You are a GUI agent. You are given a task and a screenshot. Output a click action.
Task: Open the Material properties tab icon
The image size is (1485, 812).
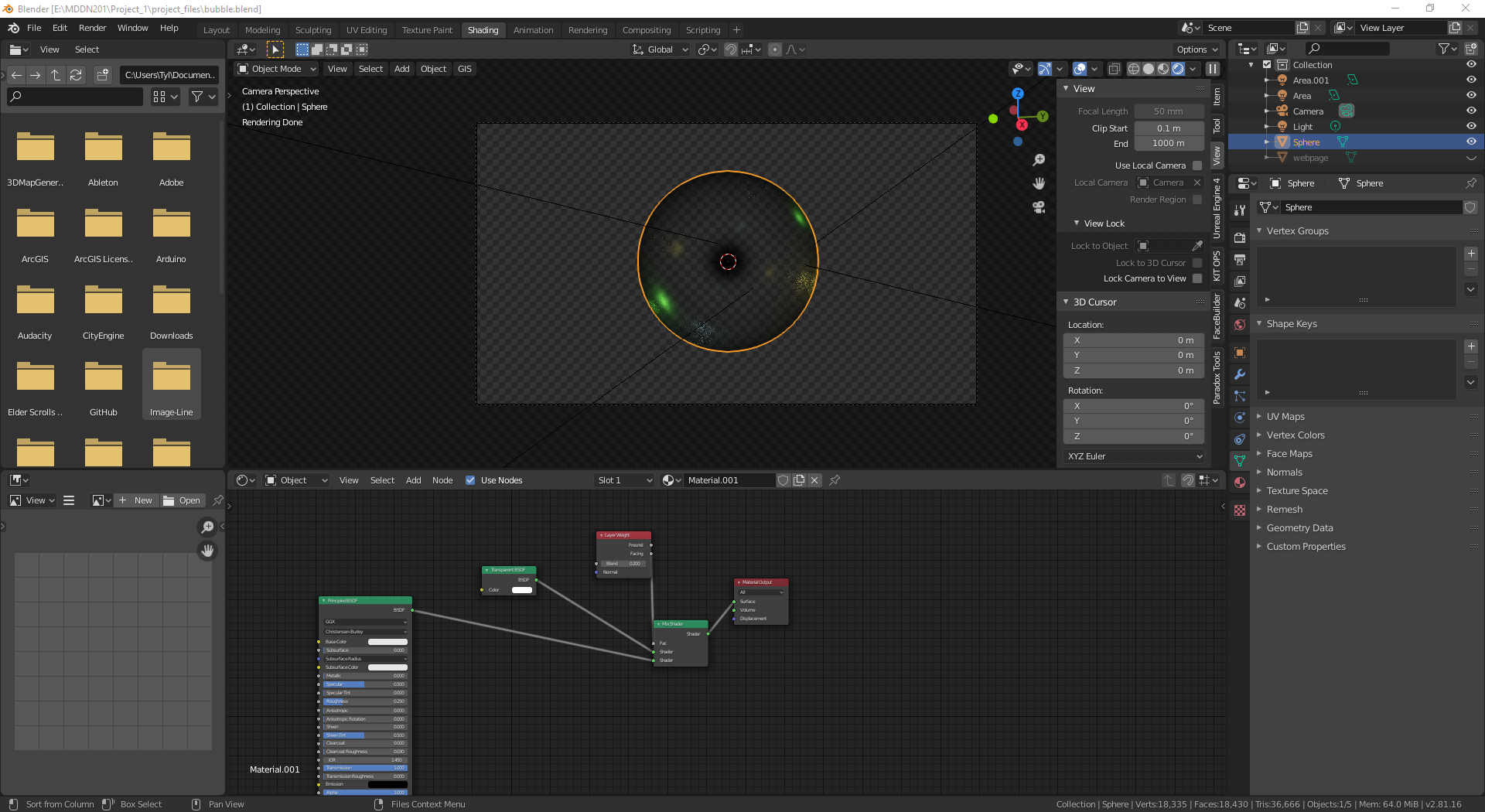(1240, 483)
